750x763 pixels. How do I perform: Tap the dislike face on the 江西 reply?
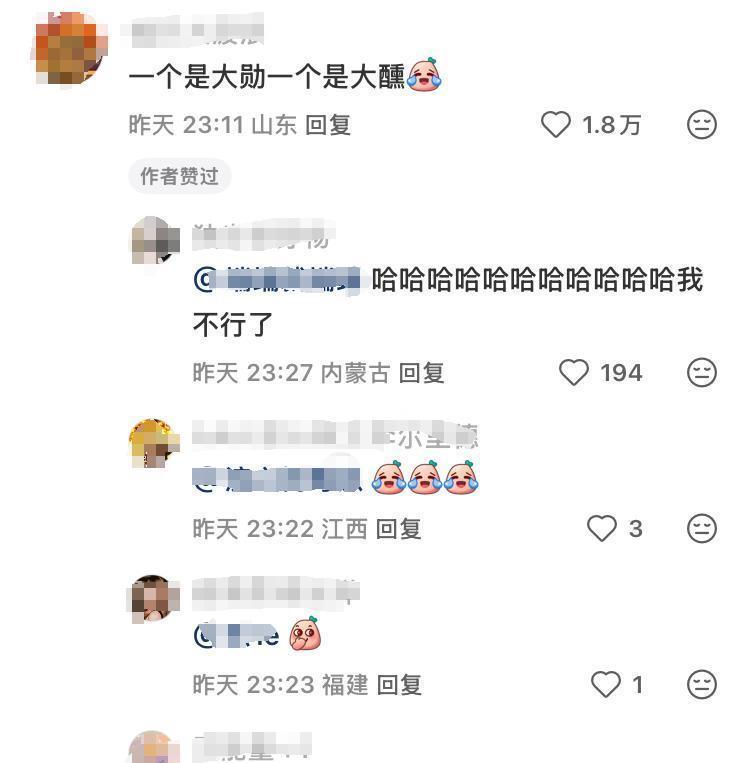pyautogui.click(x=701, y=528)
